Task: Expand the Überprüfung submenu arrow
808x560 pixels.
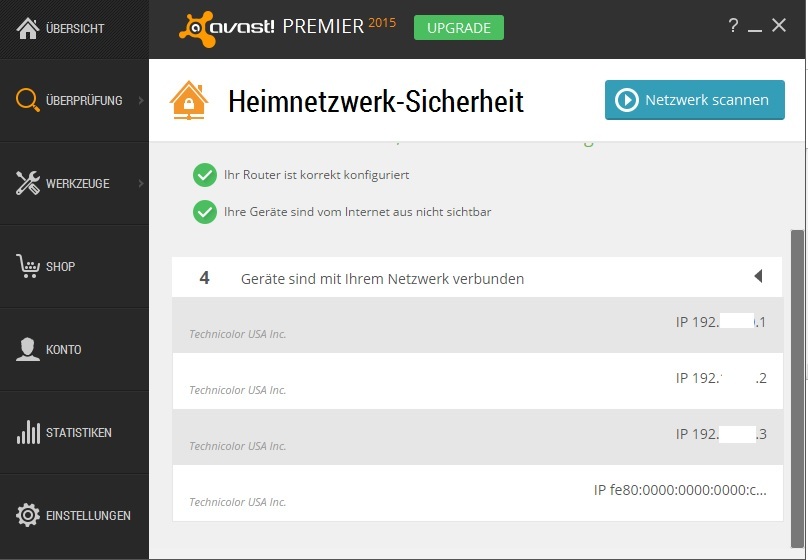Action: click(x=141, y=100)
